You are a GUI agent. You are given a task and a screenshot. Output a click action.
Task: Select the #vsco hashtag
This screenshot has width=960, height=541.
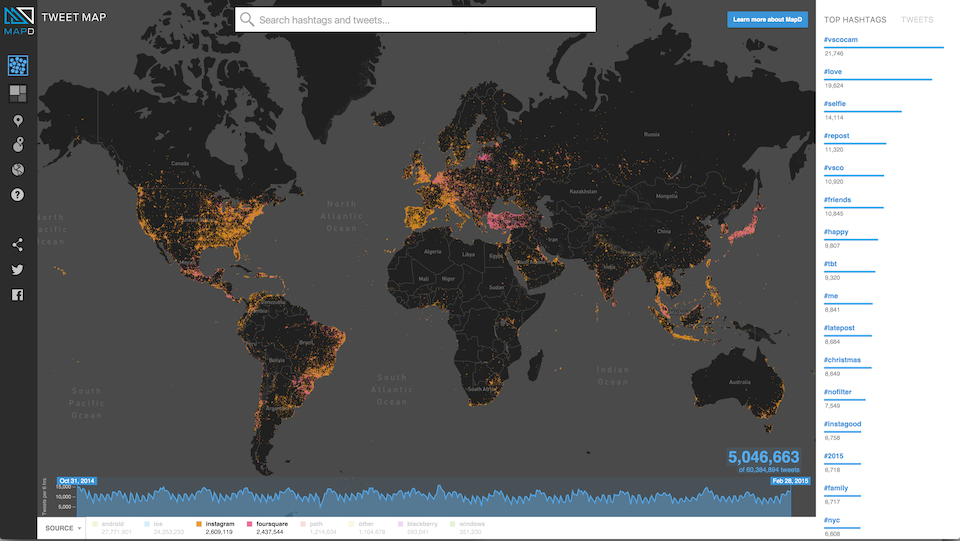pyautogui.click(x=833, y=168)
